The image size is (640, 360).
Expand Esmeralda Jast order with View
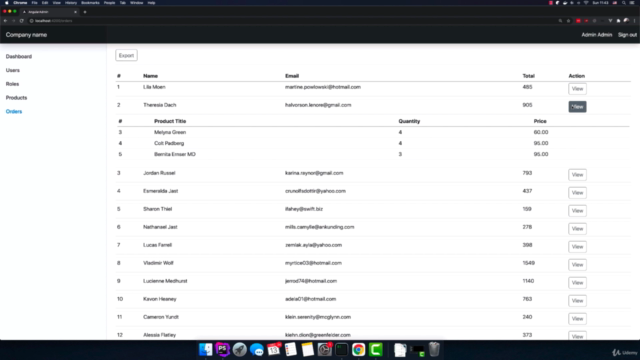tap(578, 193)
